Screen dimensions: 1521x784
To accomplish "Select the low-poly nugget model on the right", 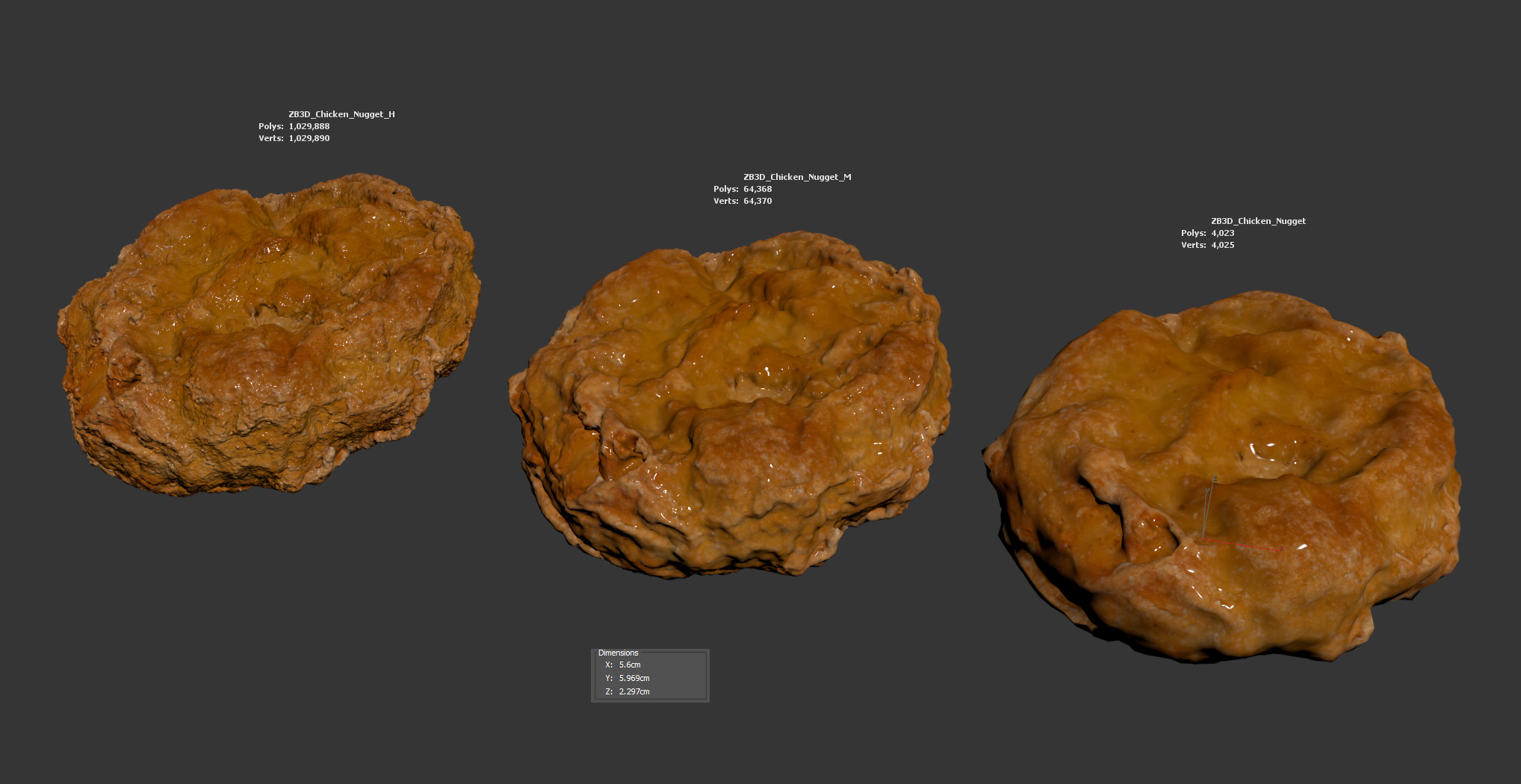I will click(1225, 478).
